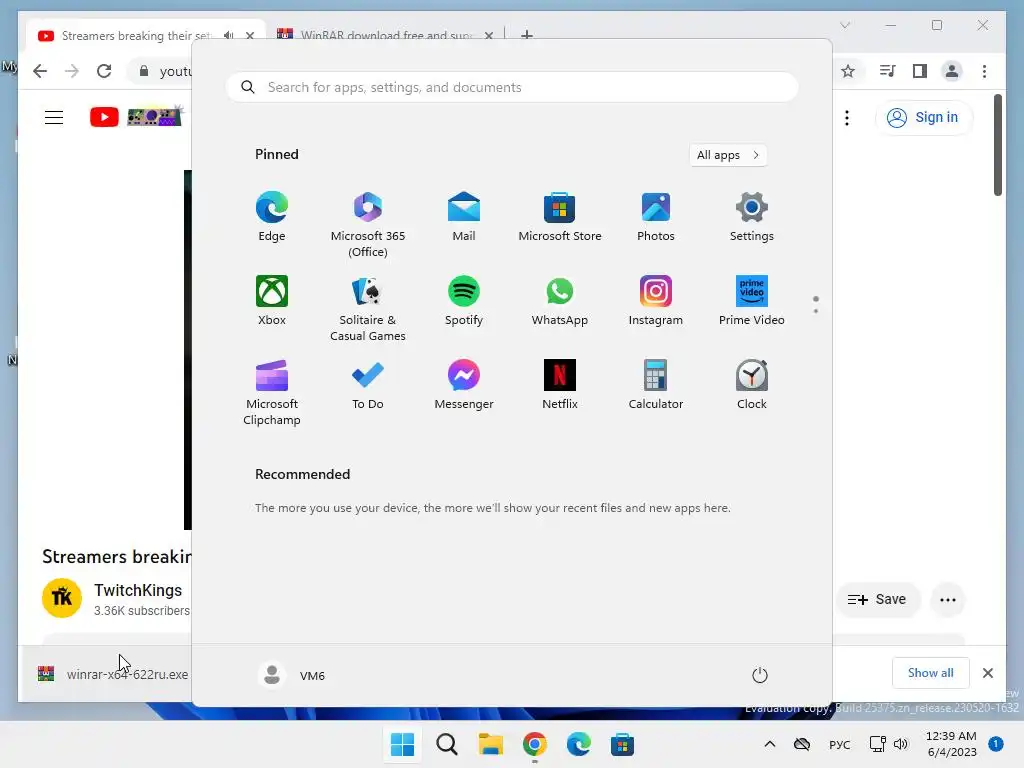Toggle Chrome side panel
The image size is (1024, 768).
(x=920, y=71)
